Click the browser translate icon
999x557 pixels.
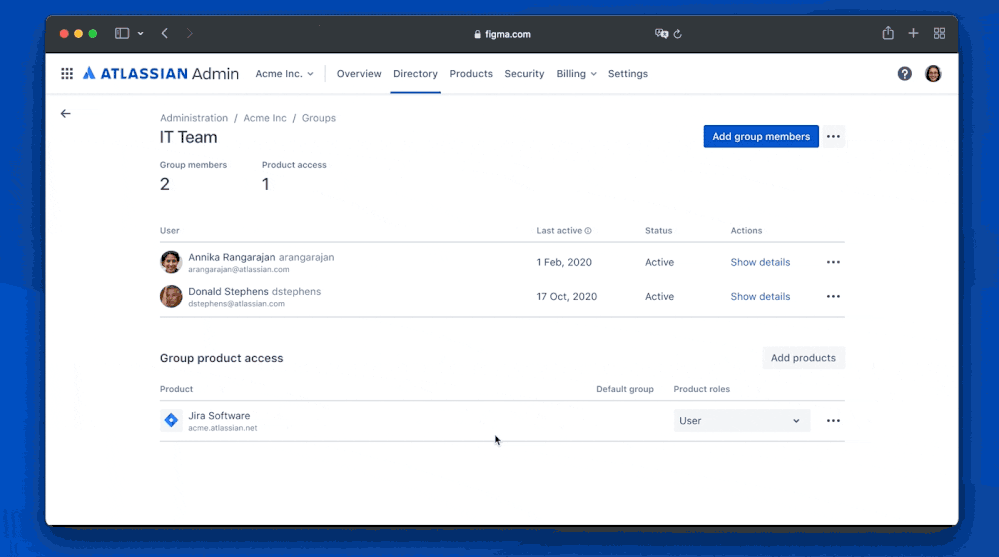(661, 34)
